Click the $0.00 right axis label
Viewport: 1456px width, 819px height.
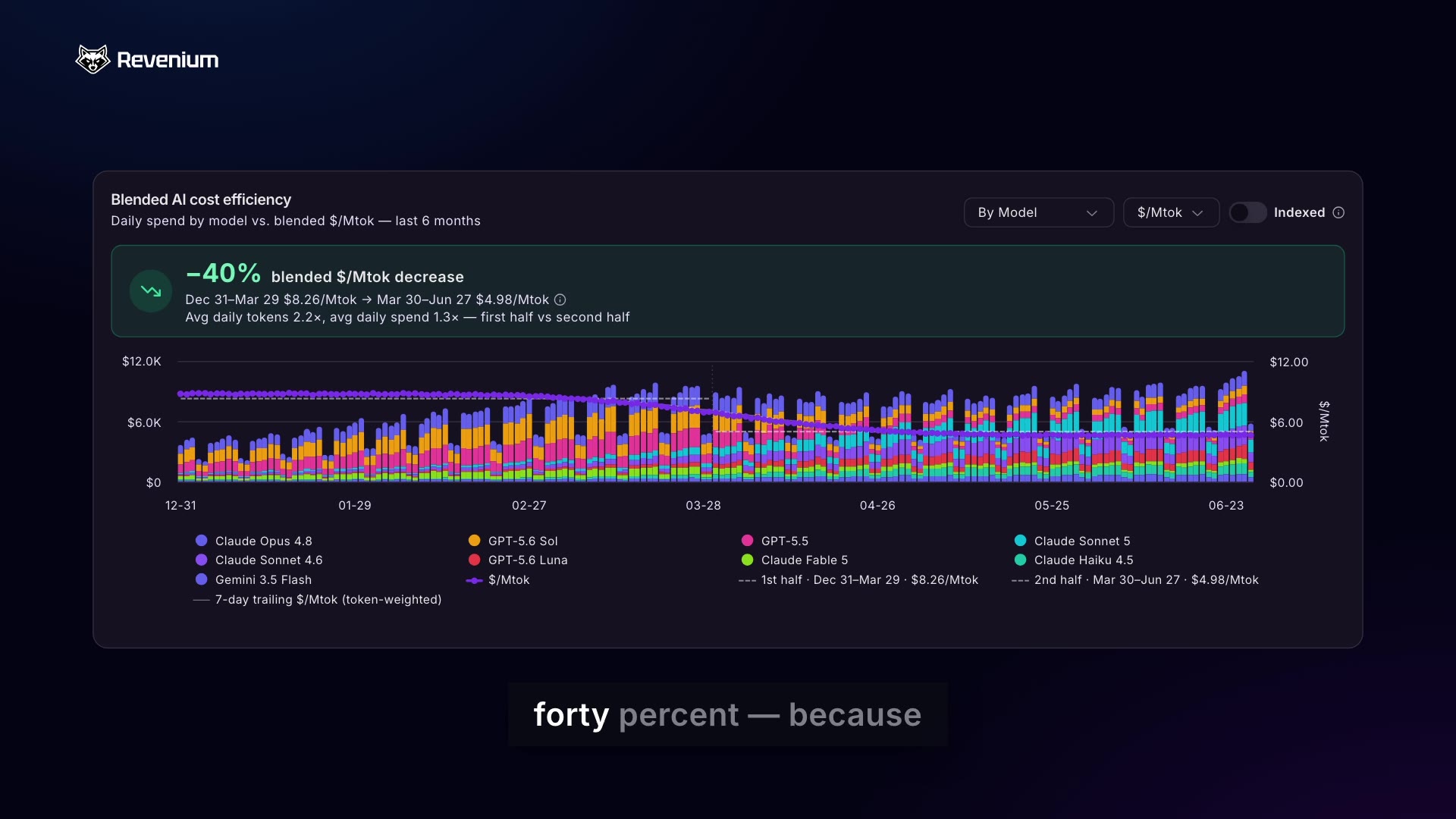(1286, 482)
